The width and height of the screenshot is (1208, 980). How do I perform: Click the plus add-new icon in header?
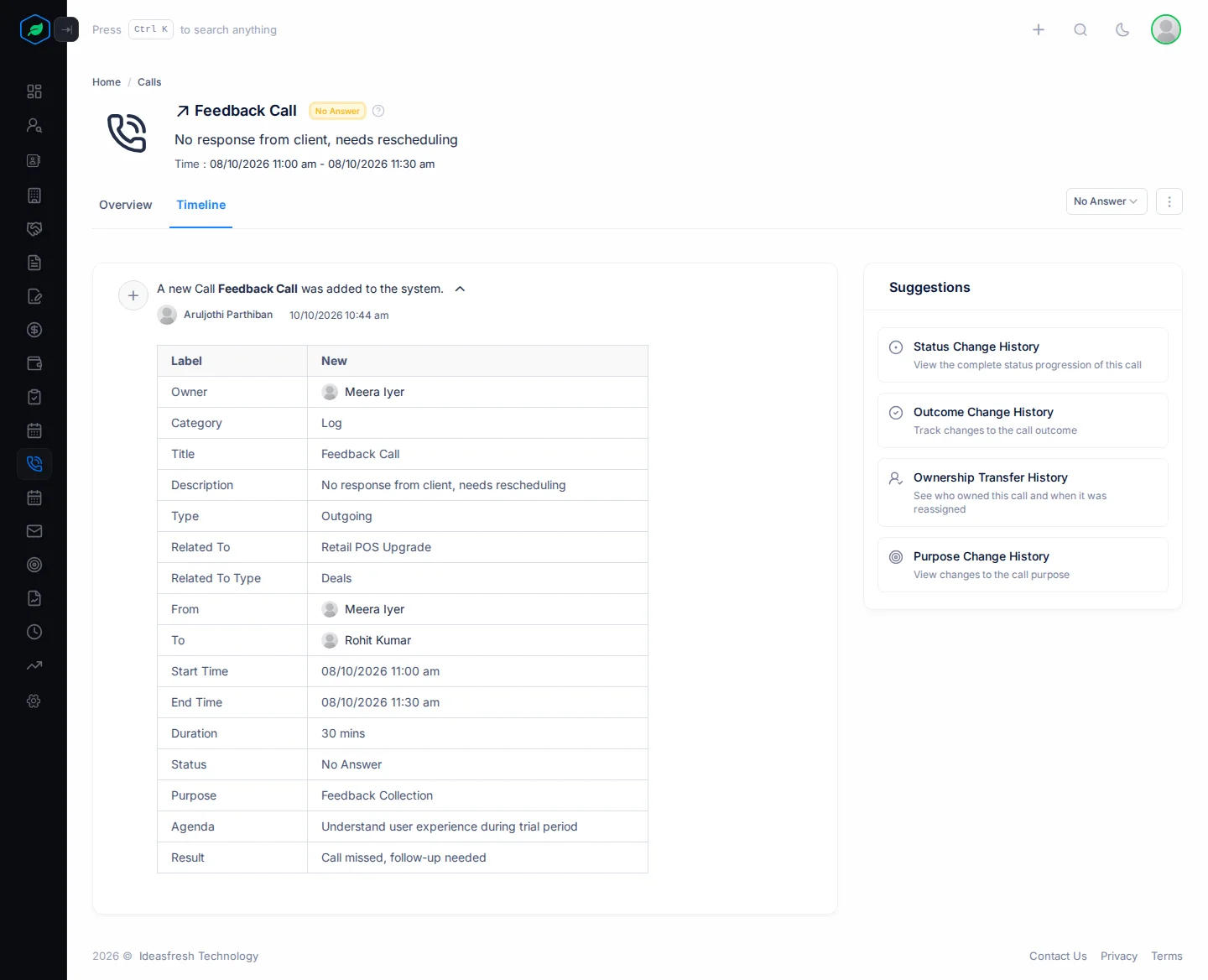pos(1039,29)
